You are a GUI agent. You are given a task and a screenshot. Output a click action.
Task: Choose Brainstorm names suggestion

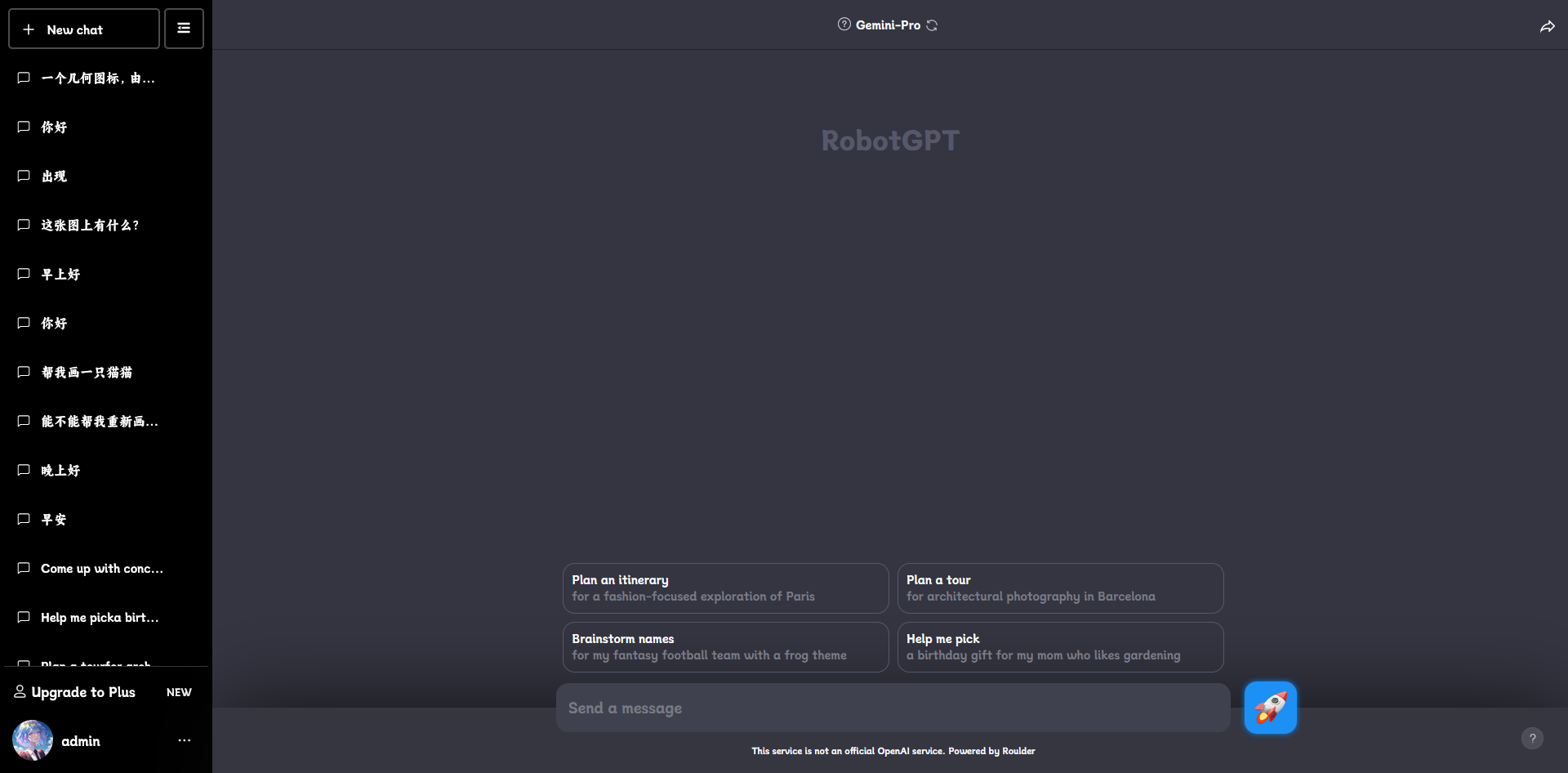coord(725,647)
